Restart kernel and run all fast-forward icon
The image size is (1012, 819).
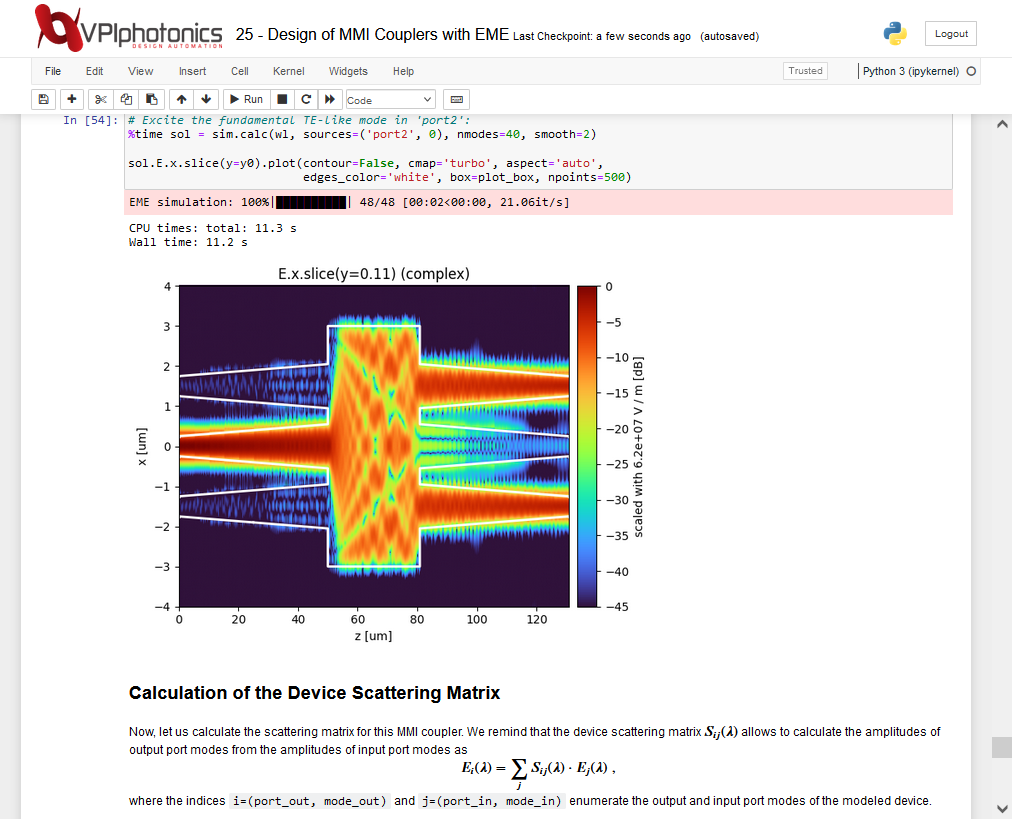330,99
